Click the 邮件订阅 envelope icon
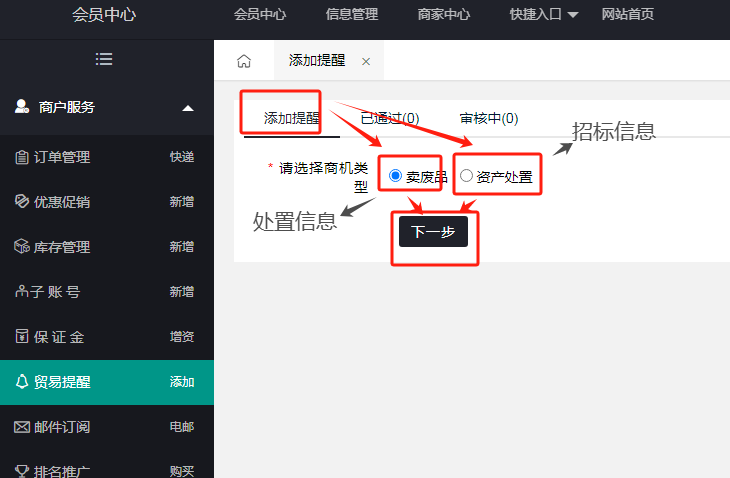This screenshot has width=730, height=478. (x=22, y=427)
